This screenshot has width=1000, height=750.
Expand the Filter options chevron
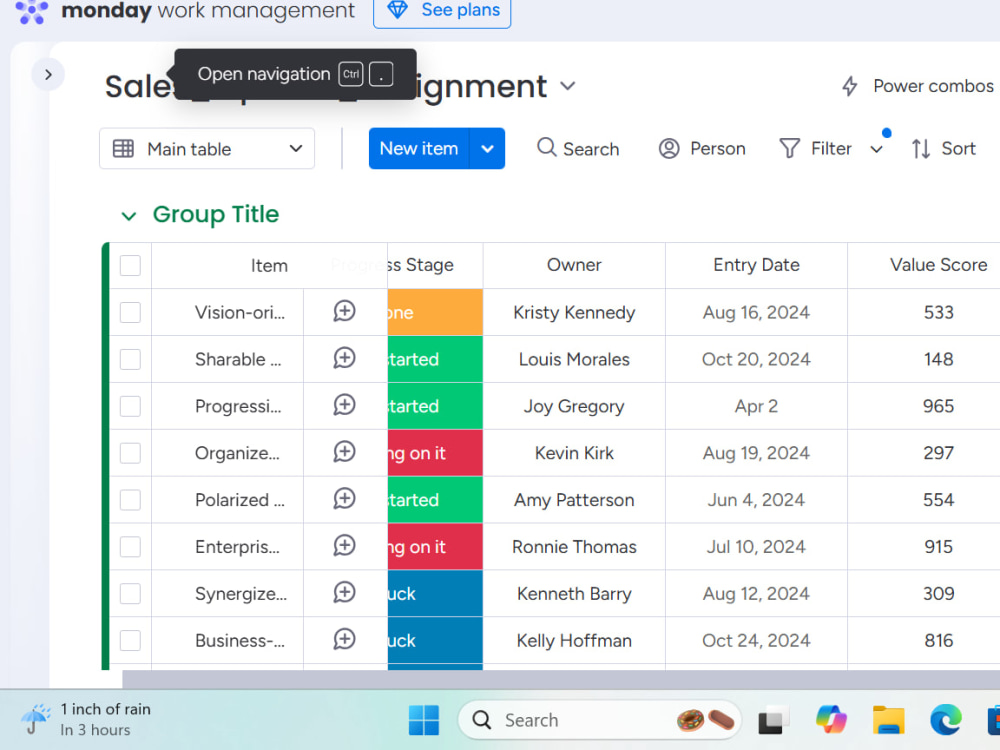877,149
